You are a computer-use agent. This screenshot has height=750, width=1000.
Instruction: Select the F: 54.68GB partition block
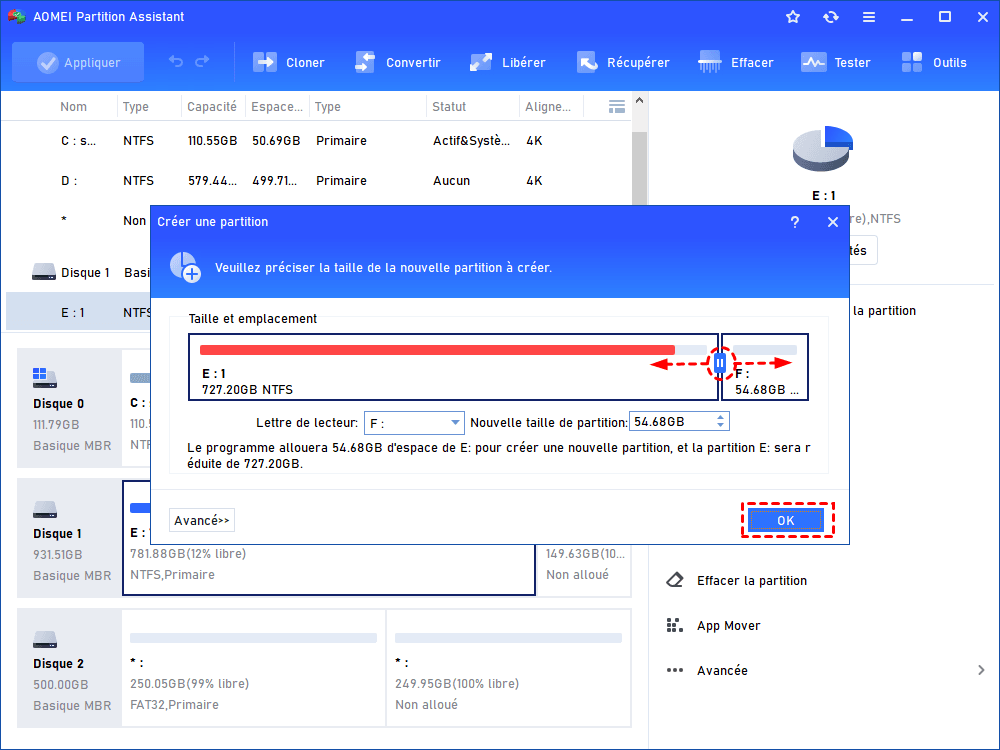(x=765, y=367)
